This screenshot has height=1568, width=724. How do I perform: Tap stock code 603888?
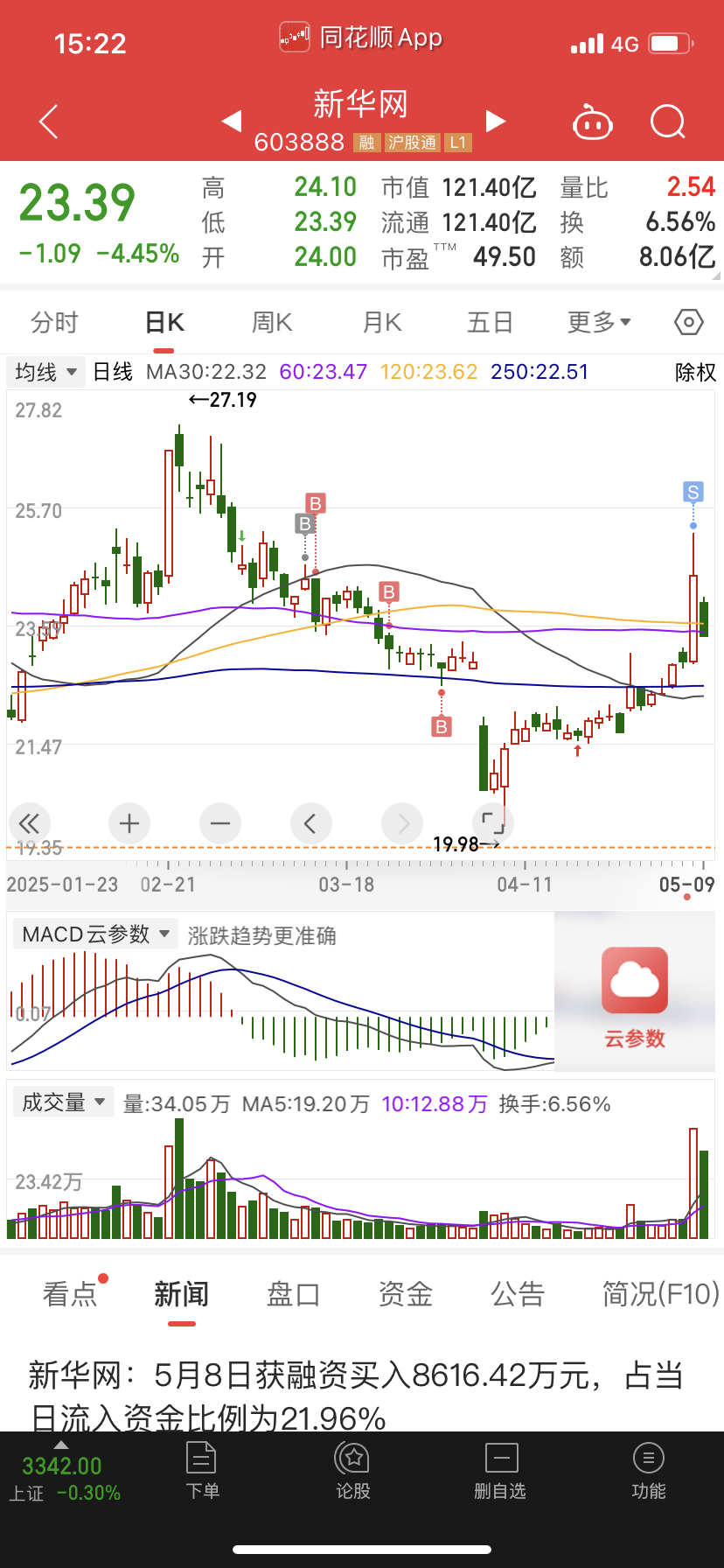point(299,142)
